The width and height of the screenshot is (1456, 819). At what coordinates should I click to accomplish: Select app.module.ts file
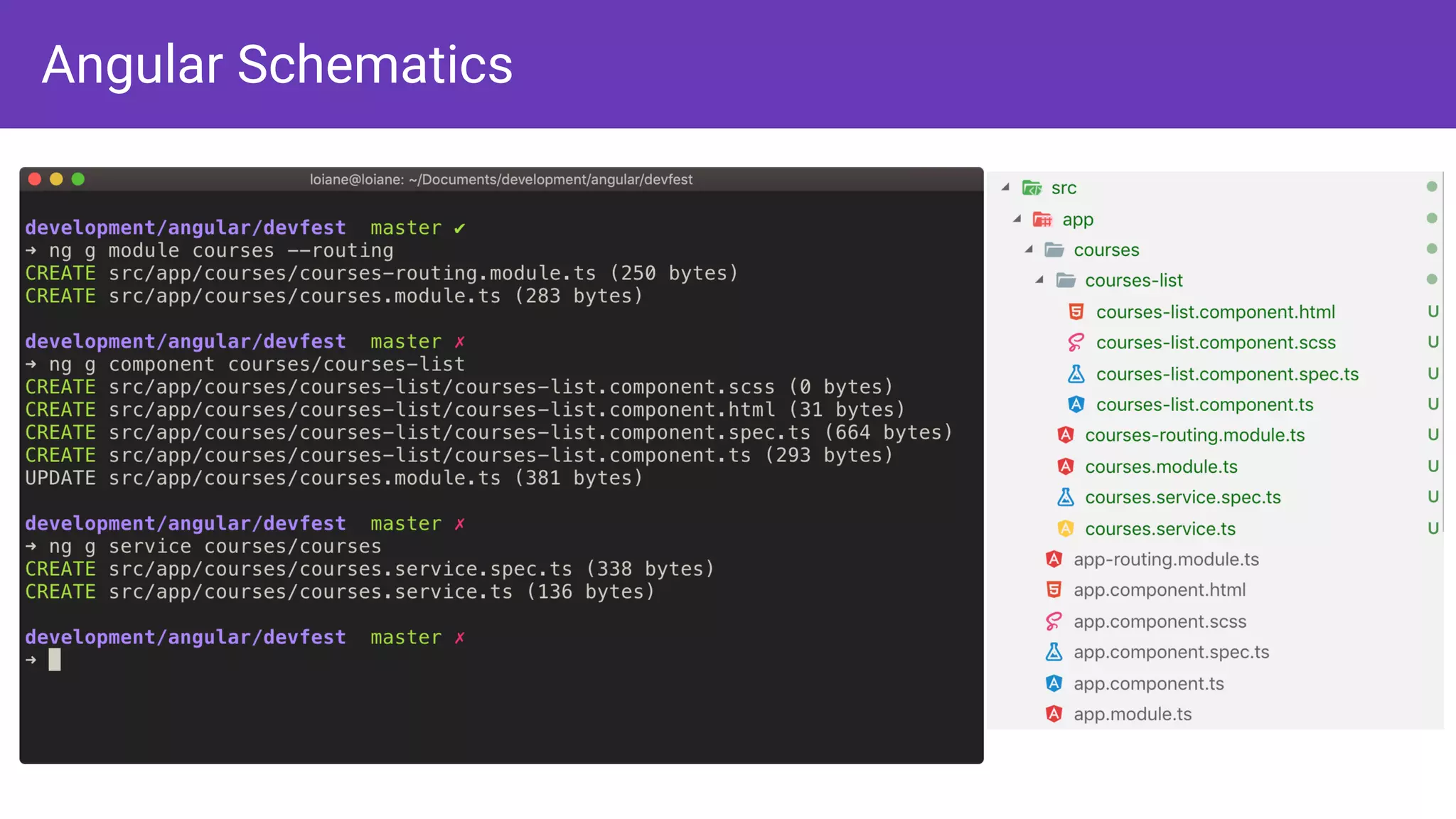(x=1133, y=714)
